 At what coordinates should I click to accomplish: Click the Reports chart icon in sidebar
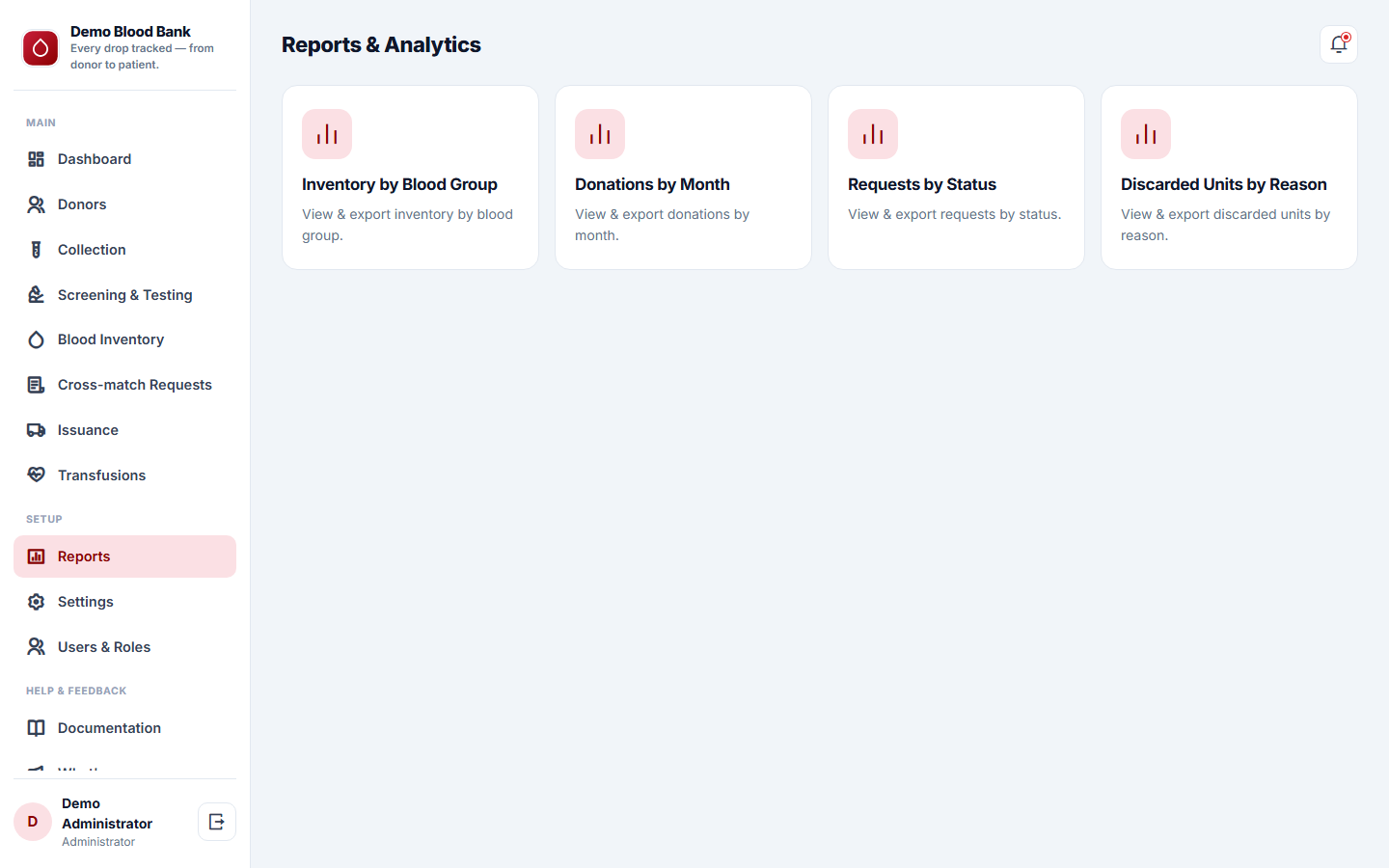[36, 556]
